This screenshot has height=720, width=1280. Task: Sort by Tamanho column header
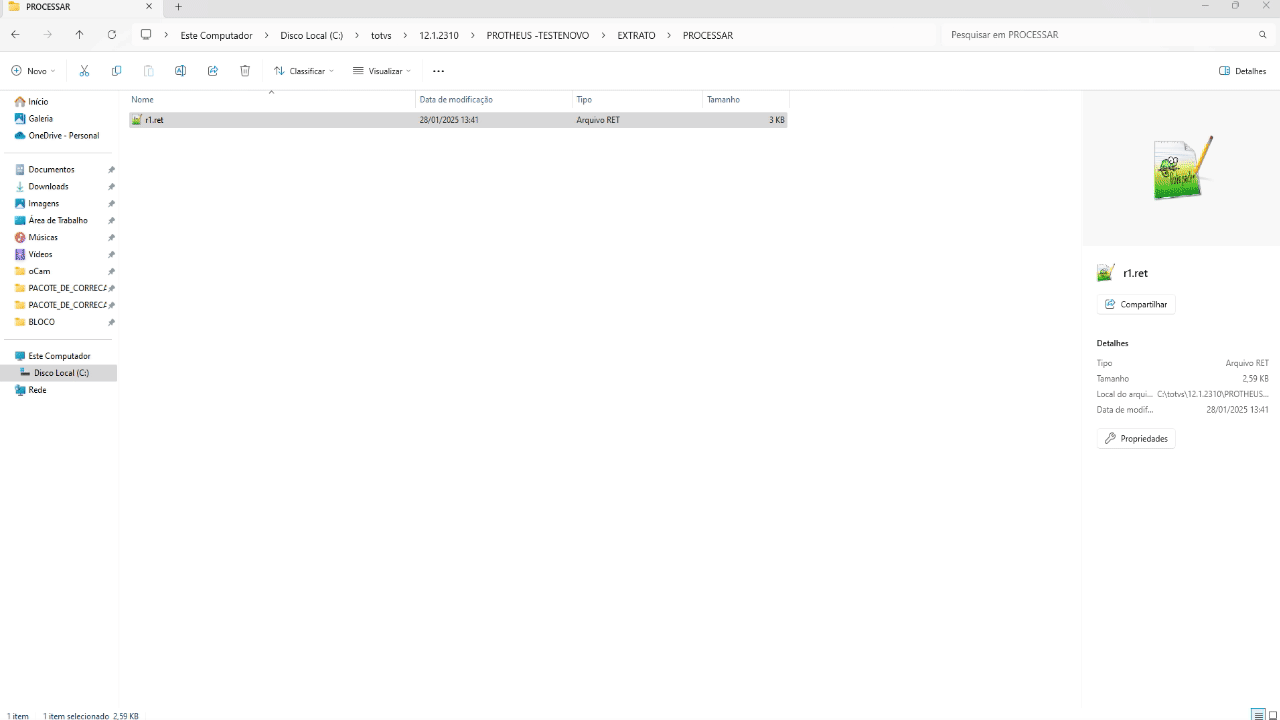[745, 99]
